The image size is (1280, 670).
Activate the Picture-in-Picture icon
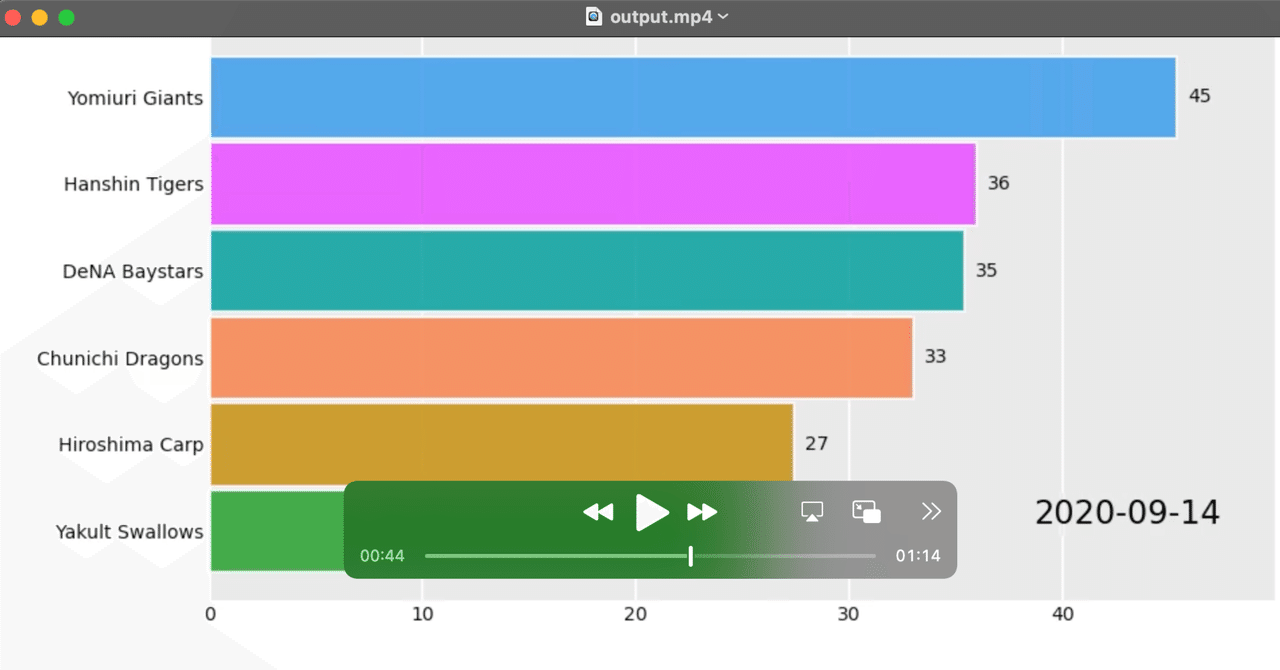tap(866, 511)
